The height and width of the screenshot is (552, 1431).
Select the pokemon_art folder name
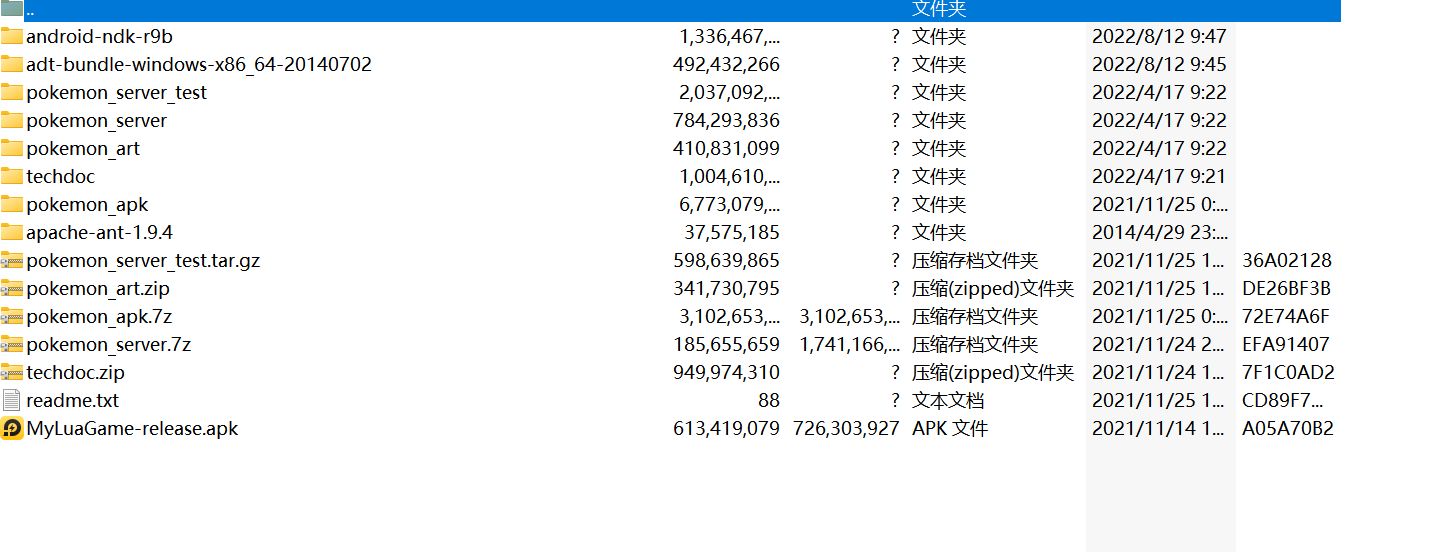pyautogui.click(x=83, y=149)
